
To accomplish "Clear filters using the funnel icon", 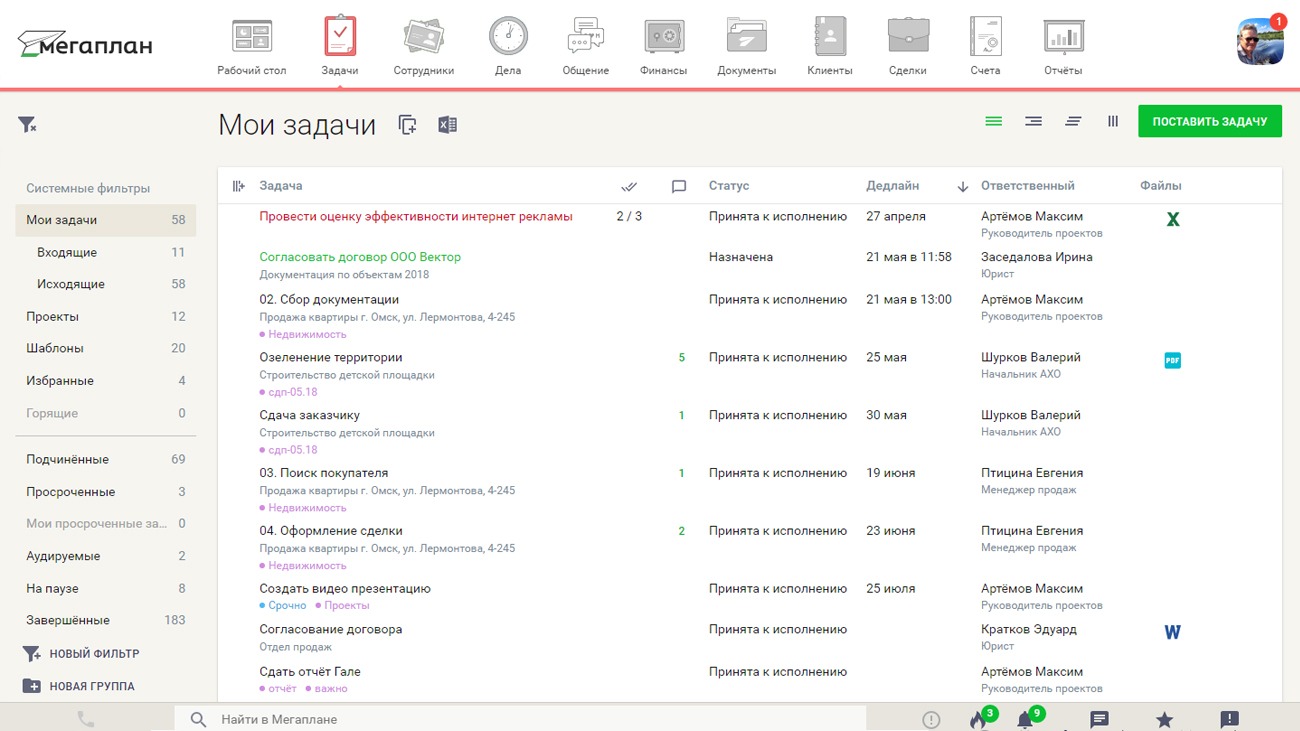I will (x=27, y=125).
